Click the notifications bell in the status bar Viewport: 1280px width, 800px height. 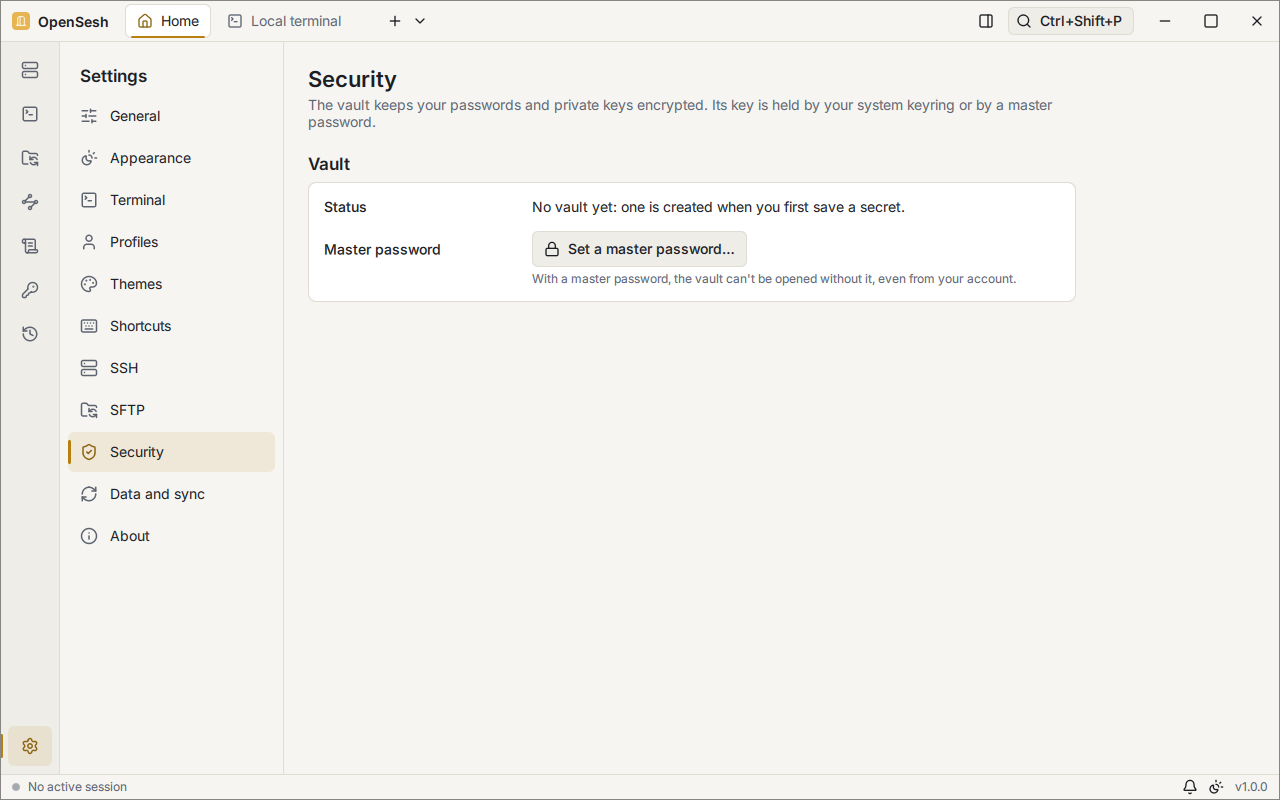coord(1190,787)
